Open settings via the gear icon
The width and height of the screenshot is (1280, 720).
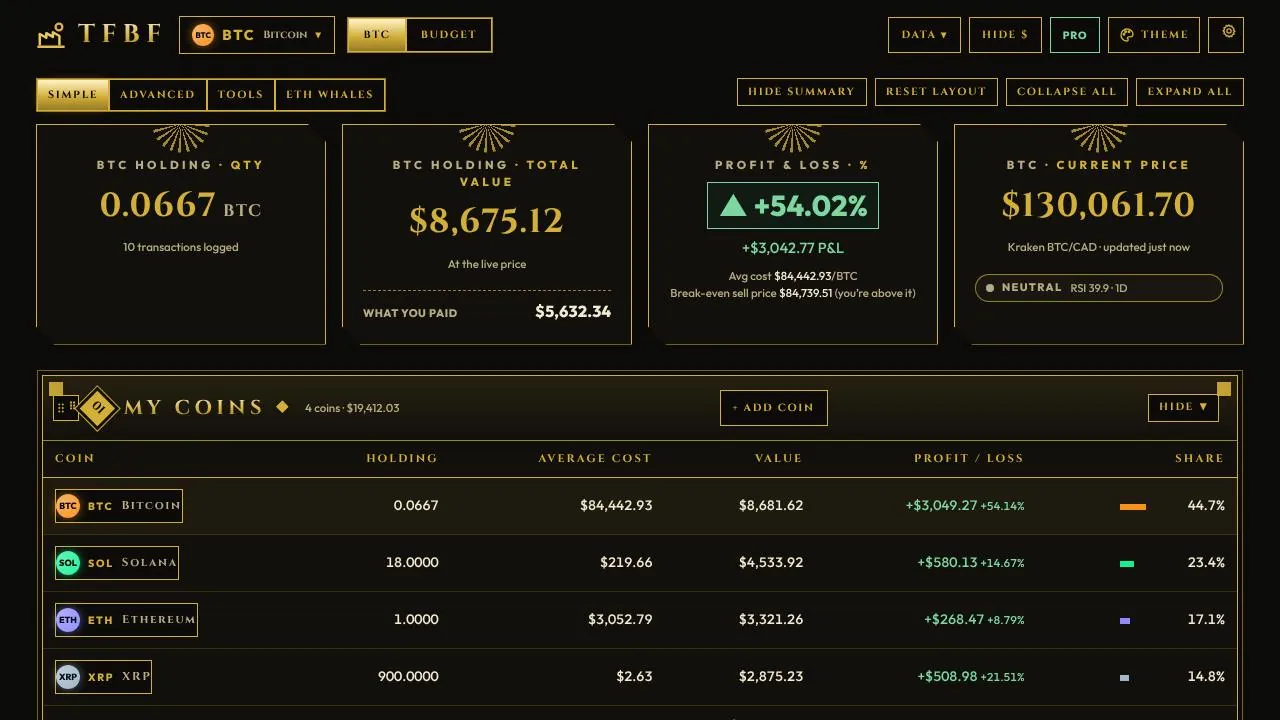point(1226,34)
